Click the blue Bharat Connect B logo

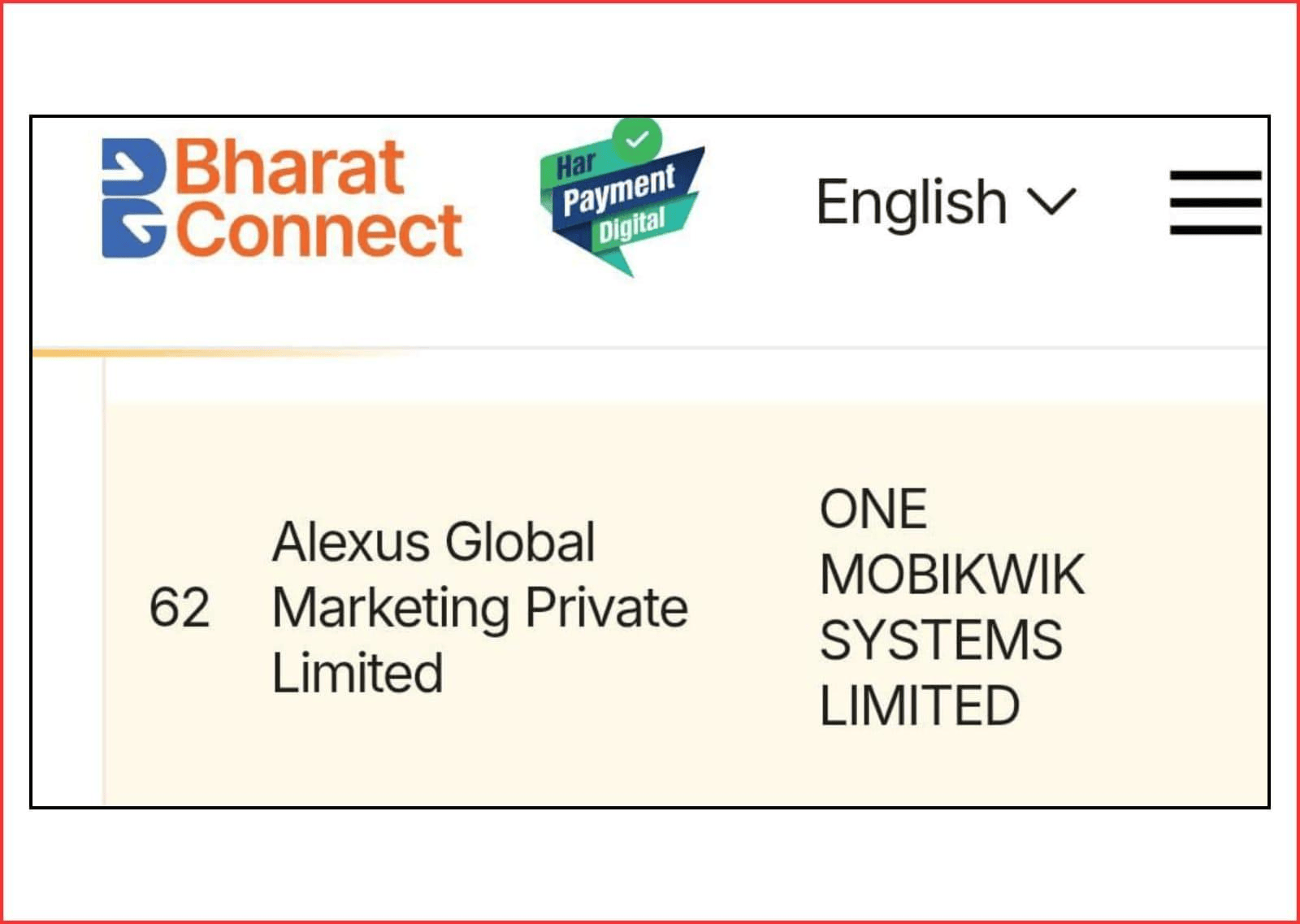(134, 198)
